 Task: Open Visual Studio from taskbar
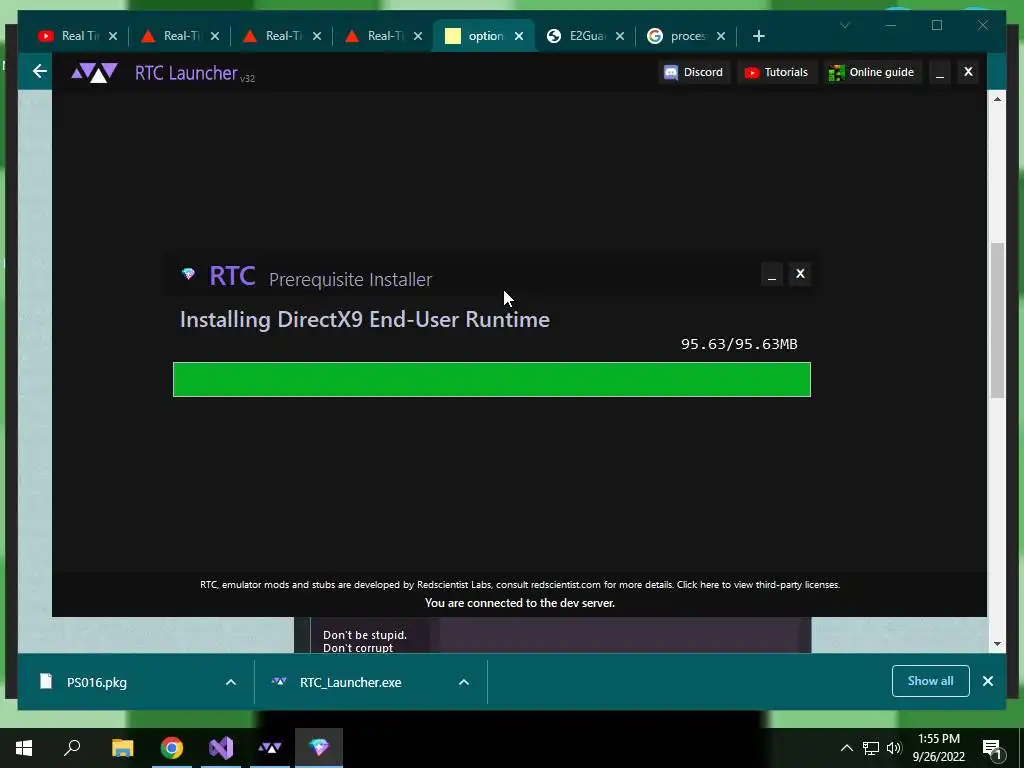(221, 748)
